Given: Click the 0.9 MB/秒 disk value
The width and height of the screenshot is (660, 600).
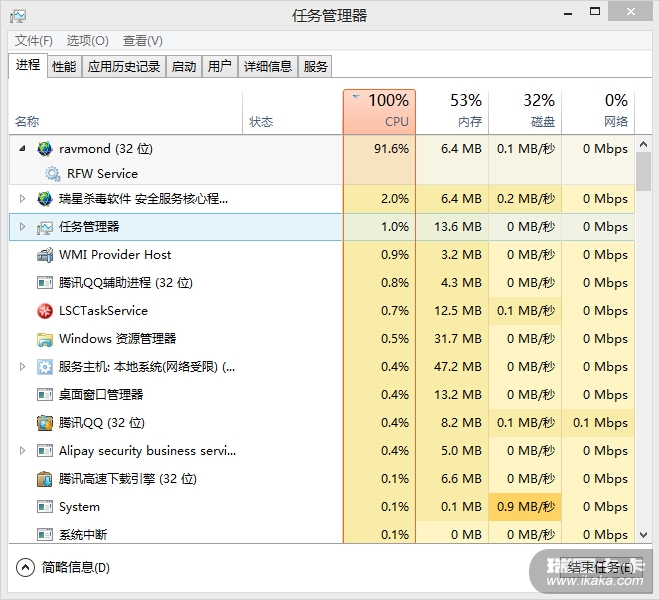Looking at the screenshot, I should [x=526, y=507].
